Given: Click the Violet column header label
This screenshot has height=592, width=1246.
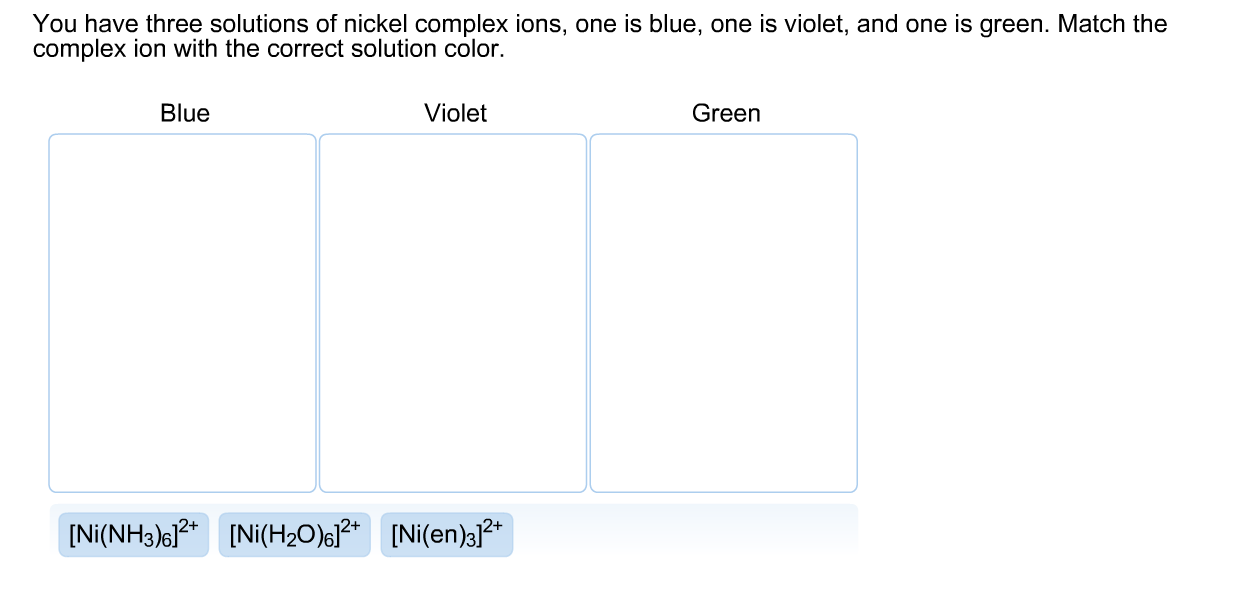Looking at the screenshot, I should [x=455, y=113].
